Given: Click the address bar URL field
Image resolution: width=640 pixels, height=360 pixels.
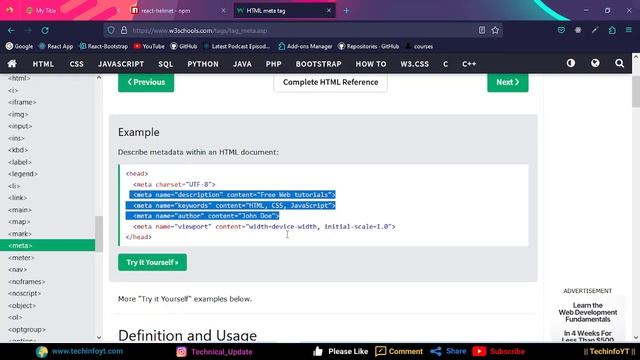Looking at the screenshot, I should [302, 31].
